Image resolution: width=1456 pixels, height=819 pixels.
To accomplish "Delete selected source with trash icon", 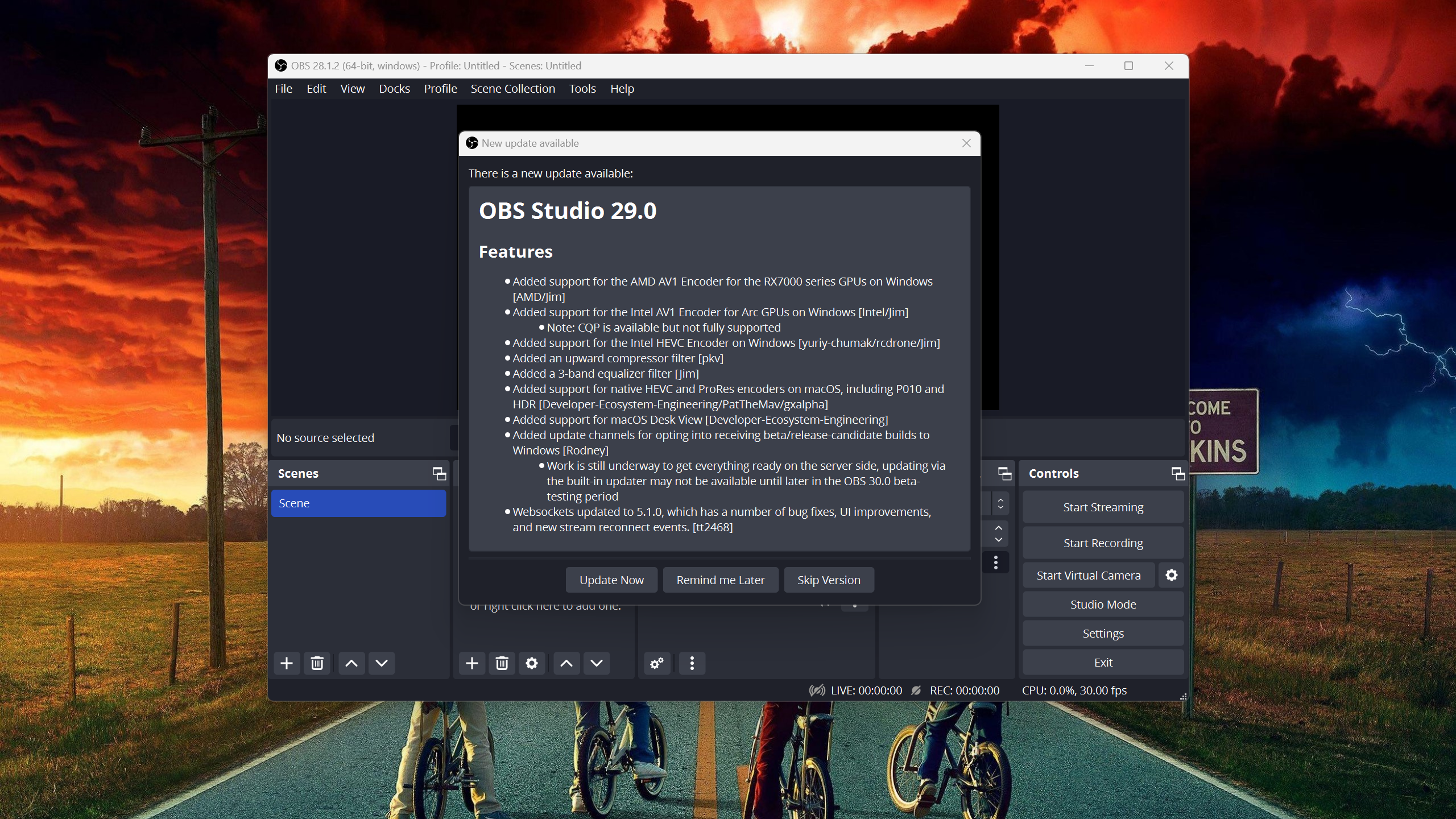I will click(x=502, y=663).
